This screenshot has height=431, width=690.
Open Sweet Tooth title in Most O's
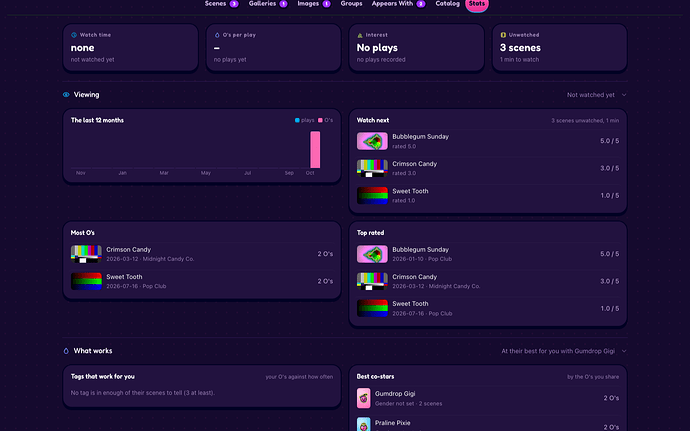(x=124, y=277)
